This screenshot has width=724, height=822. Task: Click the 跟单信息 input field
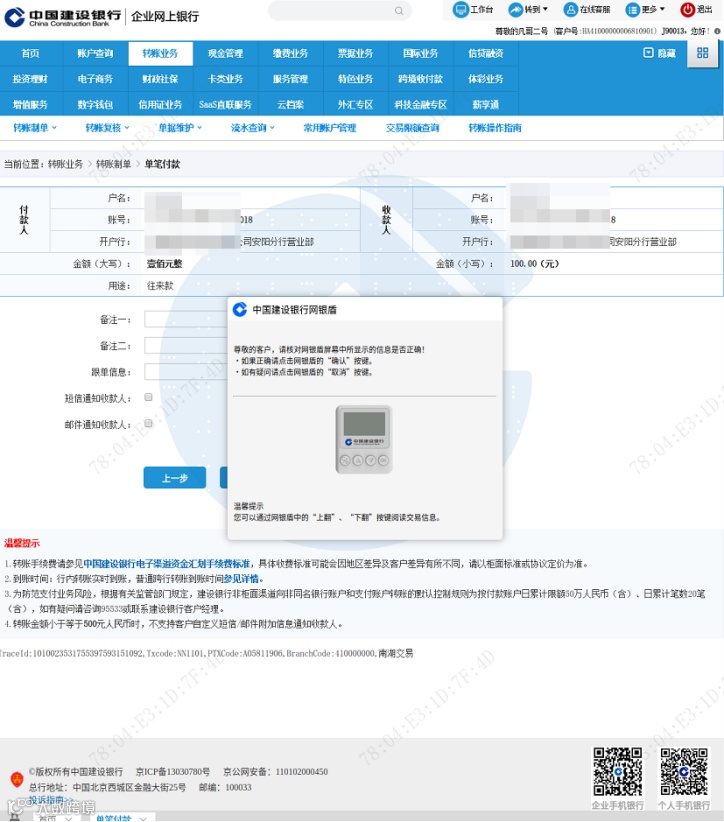click(x=186, y=372)
